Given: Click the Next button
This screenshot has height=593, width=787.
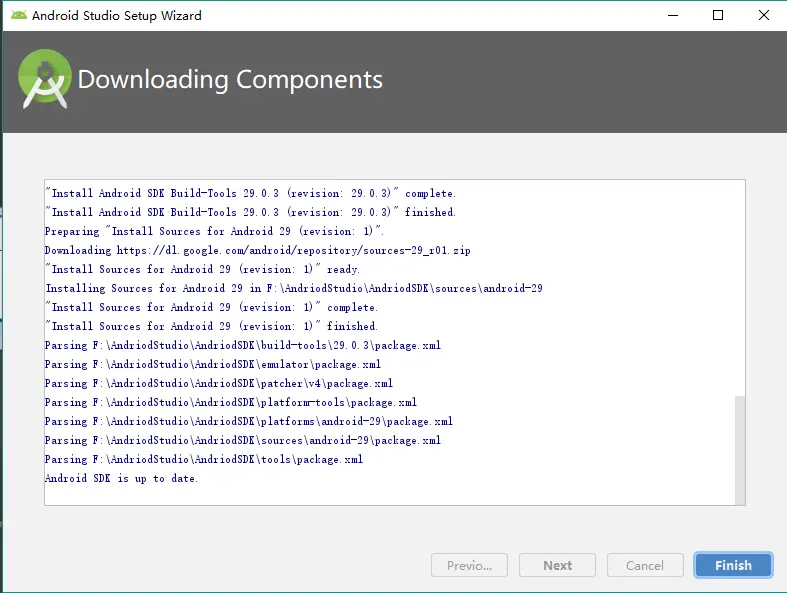Looking at the screenshot, I should point(557,565).
